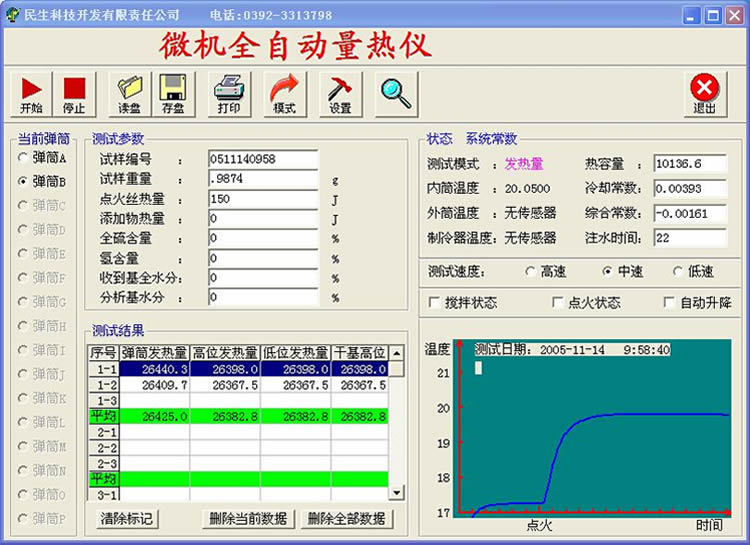Viewport: 750px width, 545px height.
Task: Click the 热容量 field showing 10136.6
Action: click(690, 164)
